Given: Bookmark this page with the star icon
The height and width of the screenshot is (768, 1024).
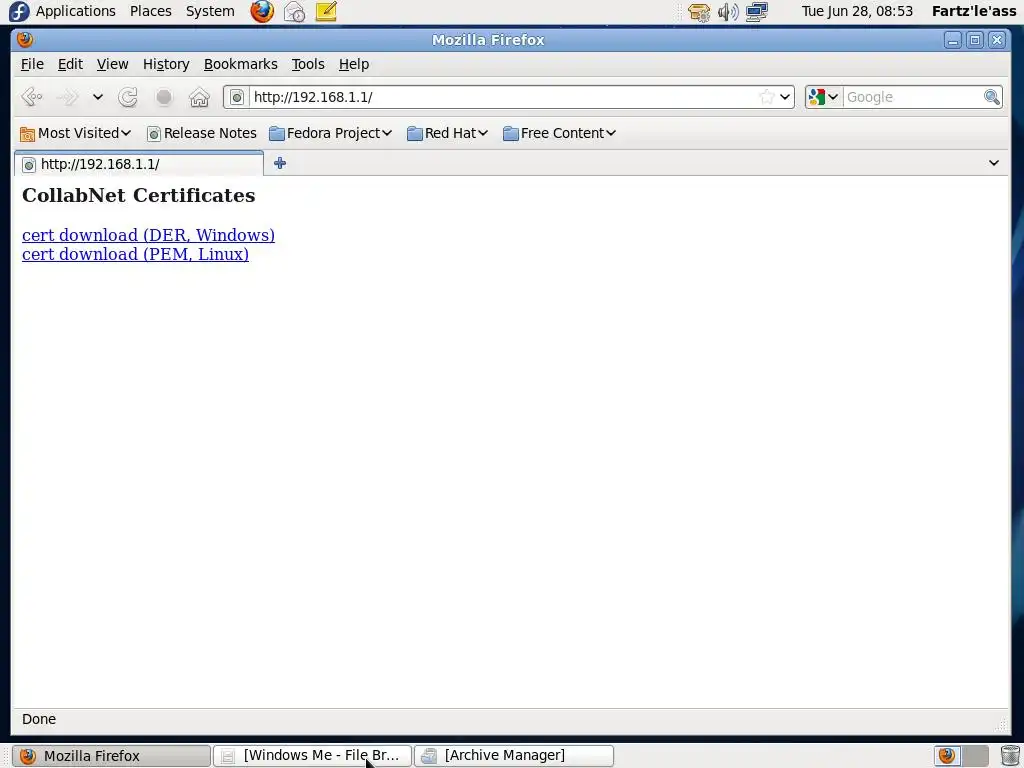Looking at the screenshot, I should pyautogui.click(x=767, y=97).
